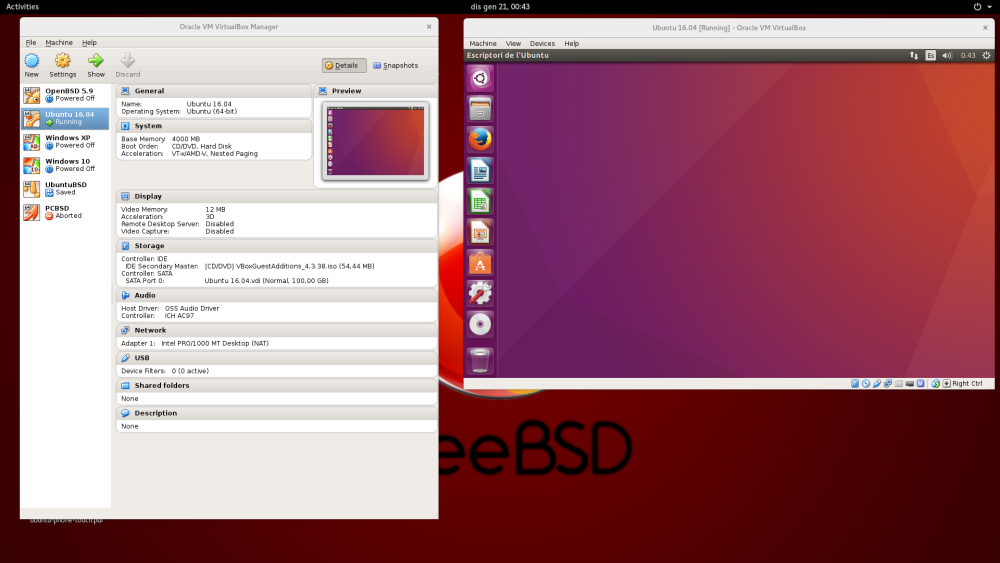Open Ubuntu Dash in the guest launcher

[480, 78]
